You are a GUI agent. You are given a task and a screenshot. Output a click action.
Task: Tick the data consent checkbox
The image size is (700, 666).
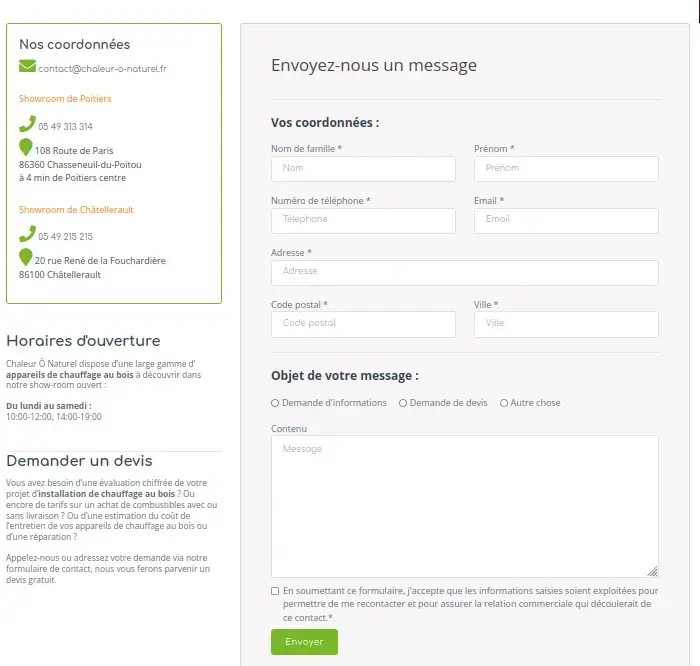pos(275,591)
